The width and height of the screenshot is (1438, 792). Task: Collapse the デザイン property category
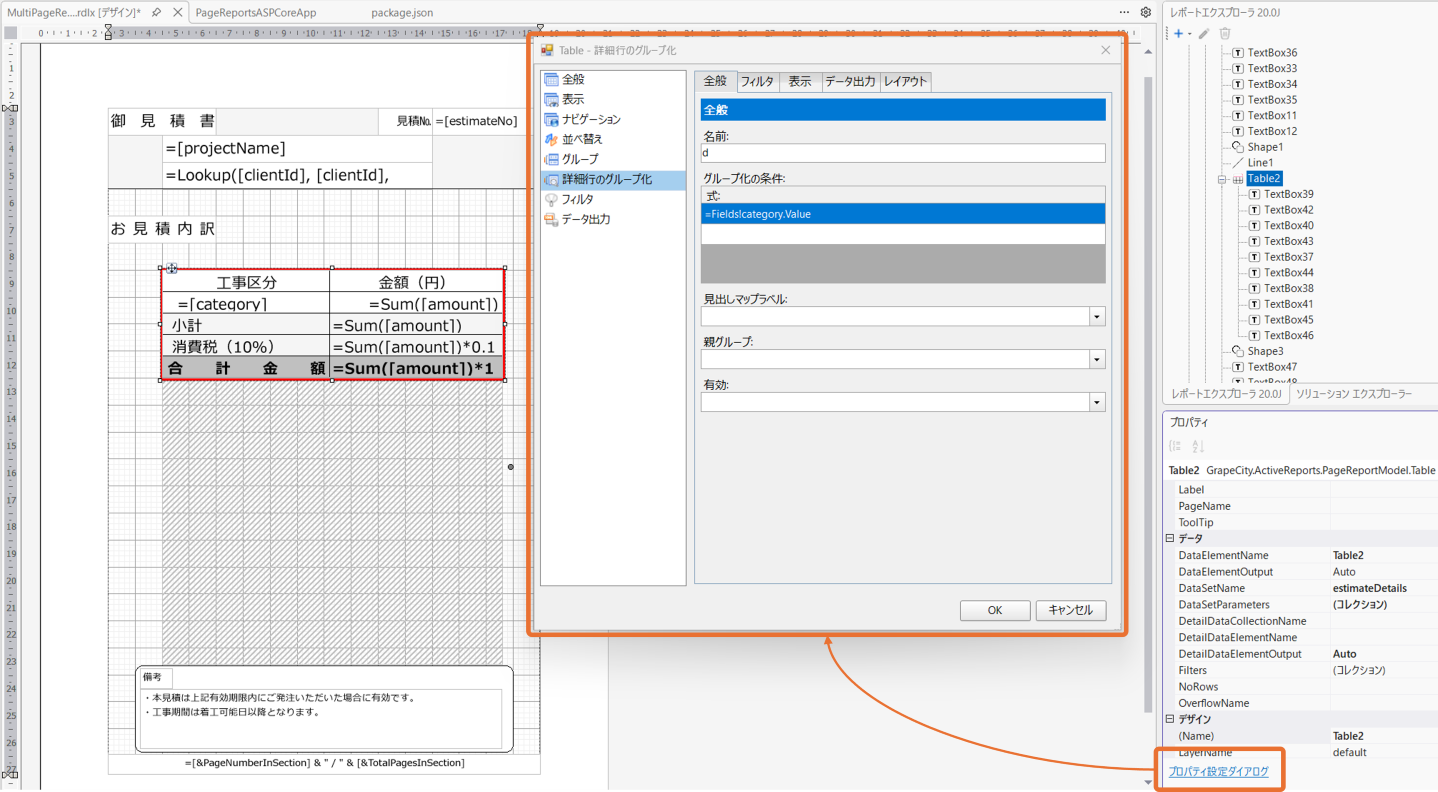1170,719
